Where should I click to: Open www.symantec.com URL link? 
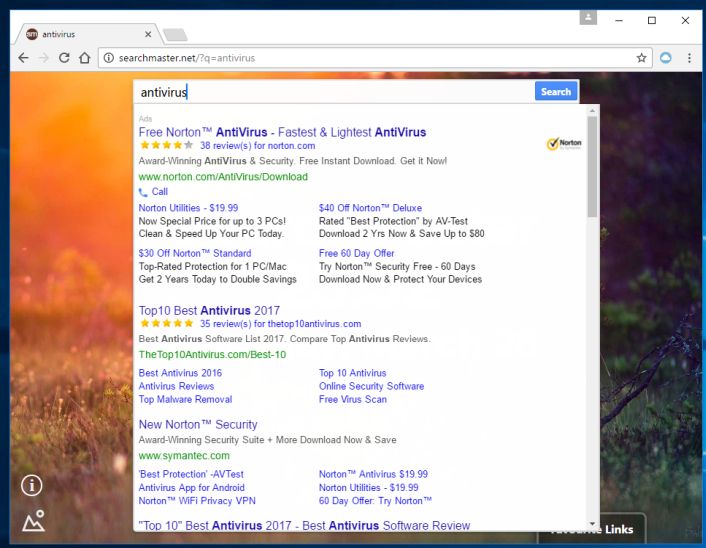184,456
